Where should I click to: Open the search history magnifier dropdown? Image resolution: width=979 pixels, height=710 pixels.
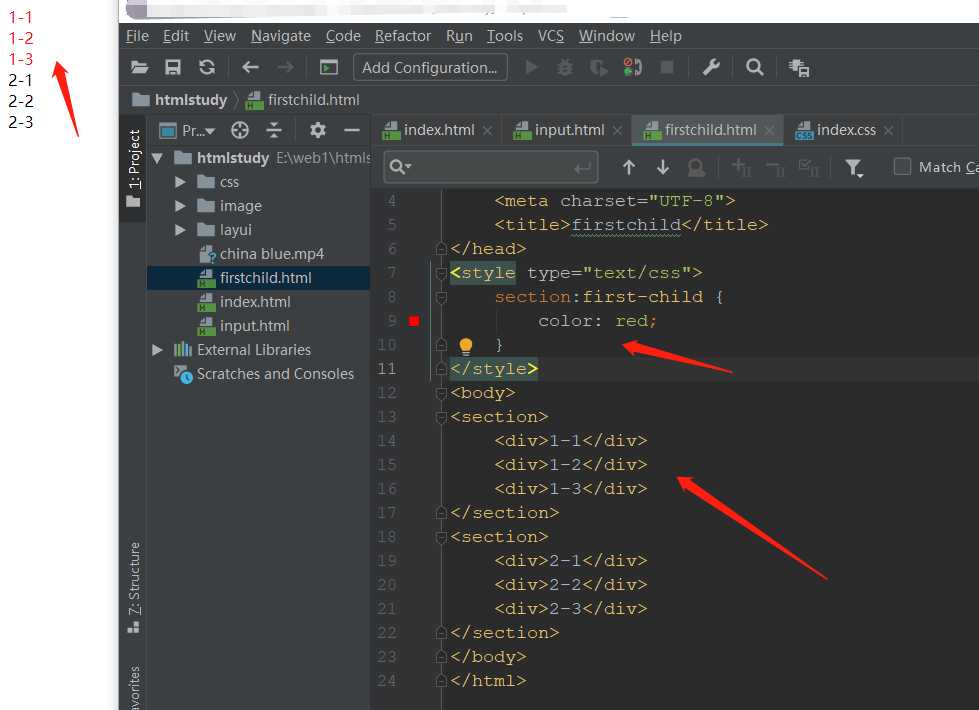(400, 167)
